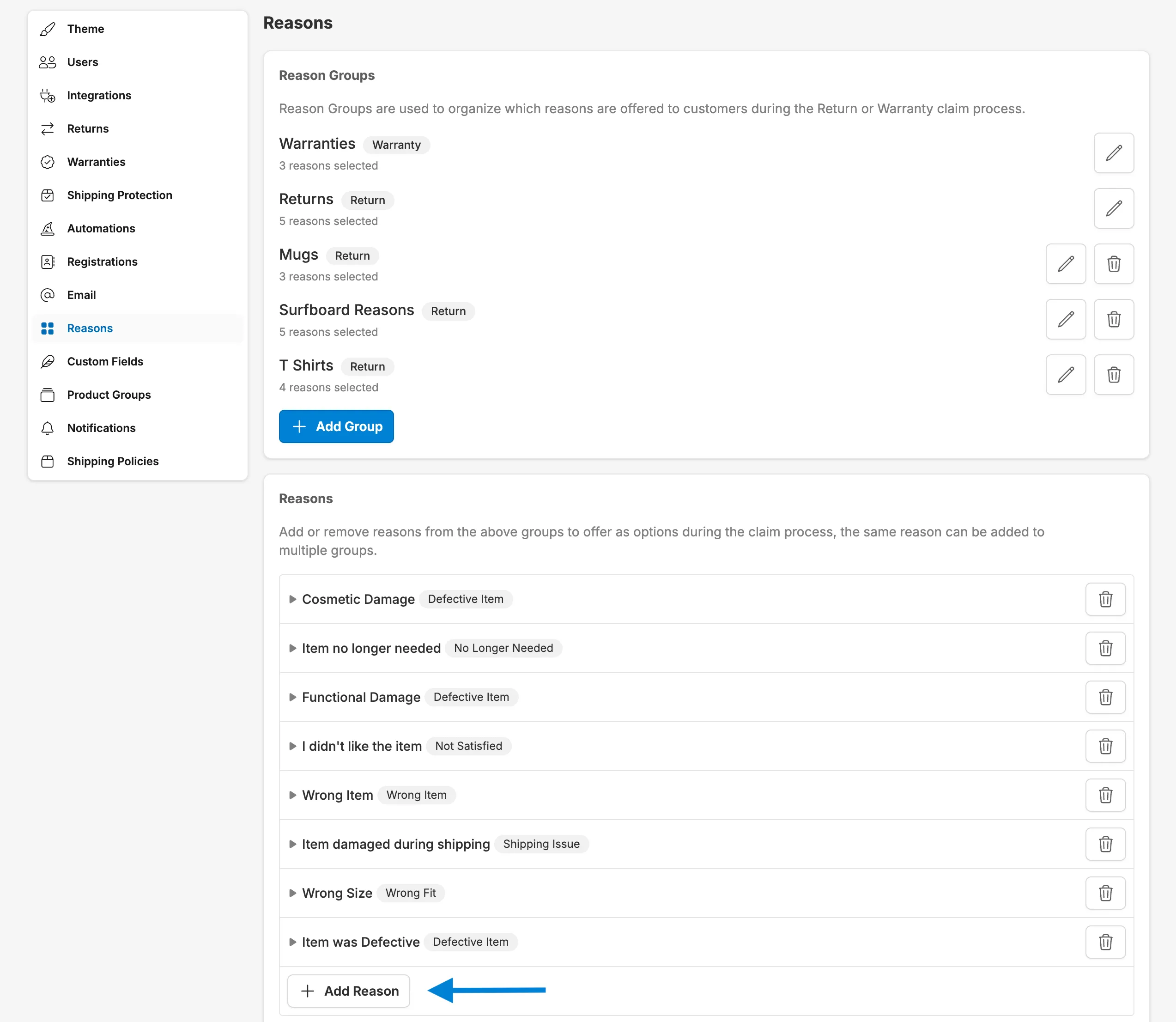Delete the Wrong Size reason via trash icon
The height and width of the screenshot is (1022, 1176).
click(1105, 893)
